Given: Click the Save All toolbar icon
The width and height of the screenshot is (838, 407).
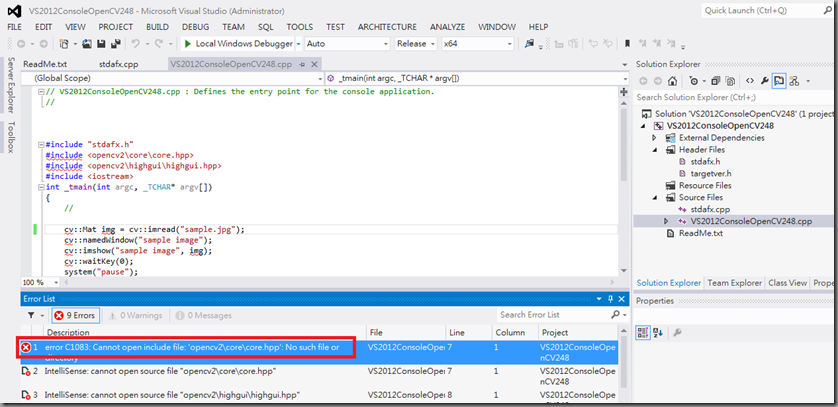Looking at the screenshot, I should [x=116, y=44].
